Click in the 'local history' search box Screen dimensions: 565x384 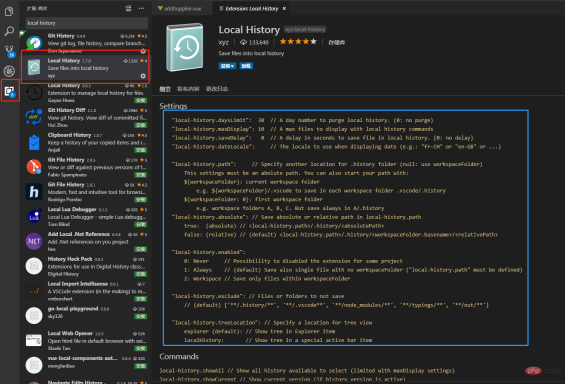pos(86,23)
